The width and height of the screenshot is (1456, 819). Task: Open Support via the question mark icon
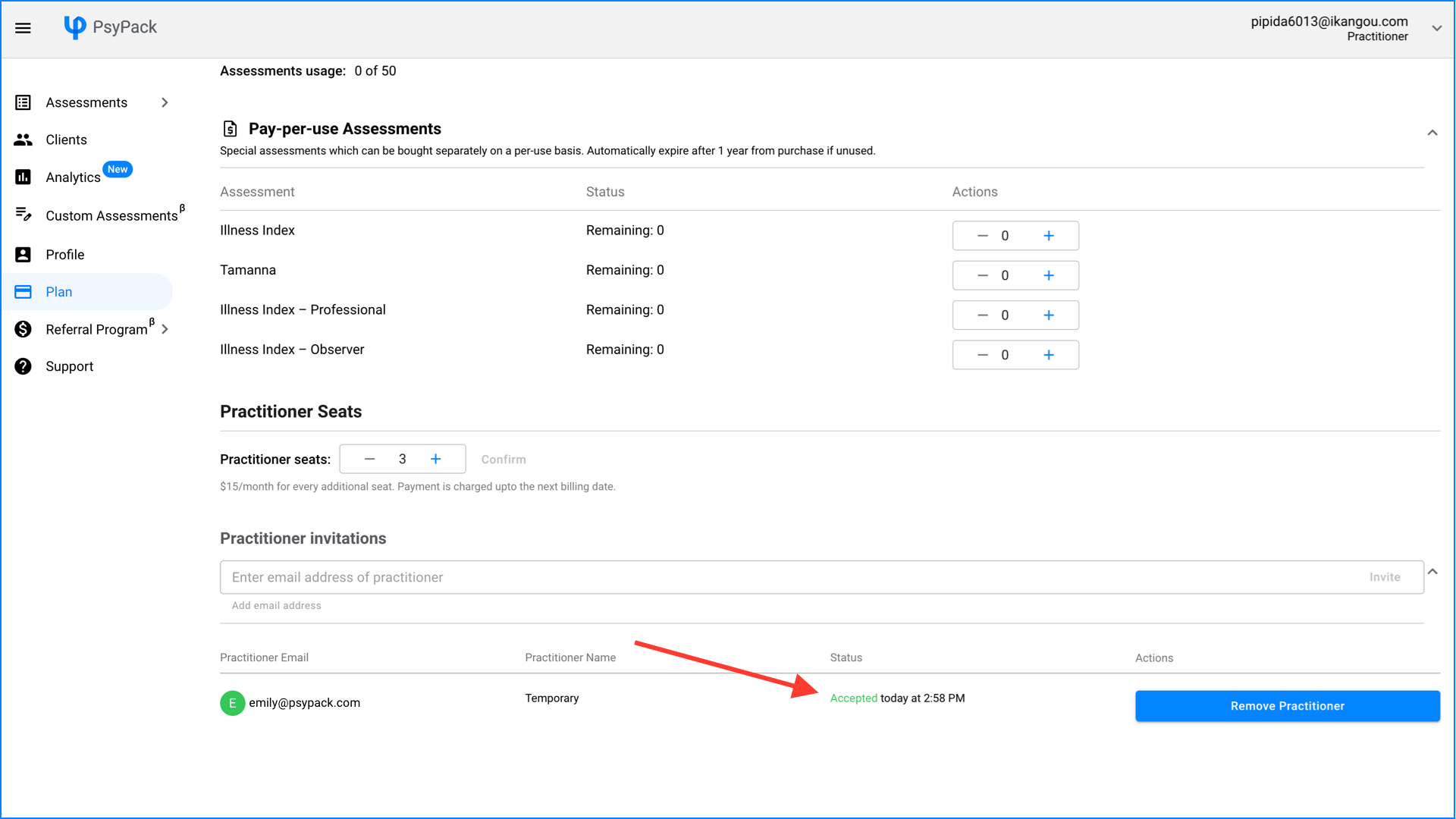point(23,366)
